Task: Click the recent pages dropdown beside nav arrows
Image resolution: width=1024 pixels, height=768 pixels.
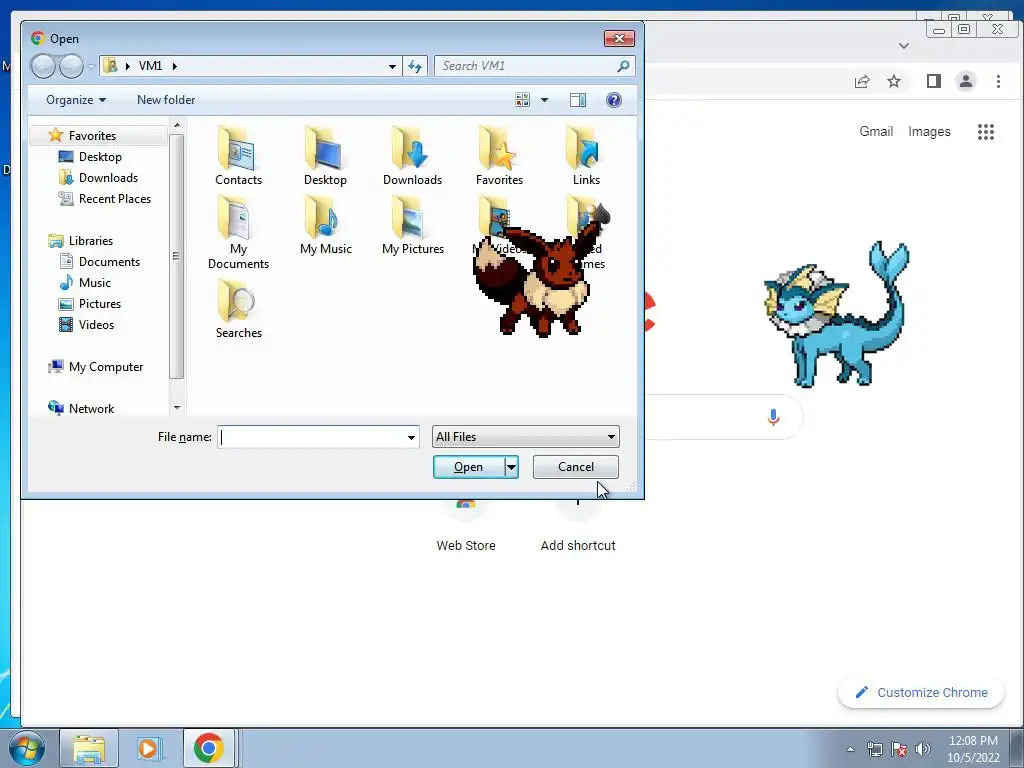Action: click(x=91, y=66)
